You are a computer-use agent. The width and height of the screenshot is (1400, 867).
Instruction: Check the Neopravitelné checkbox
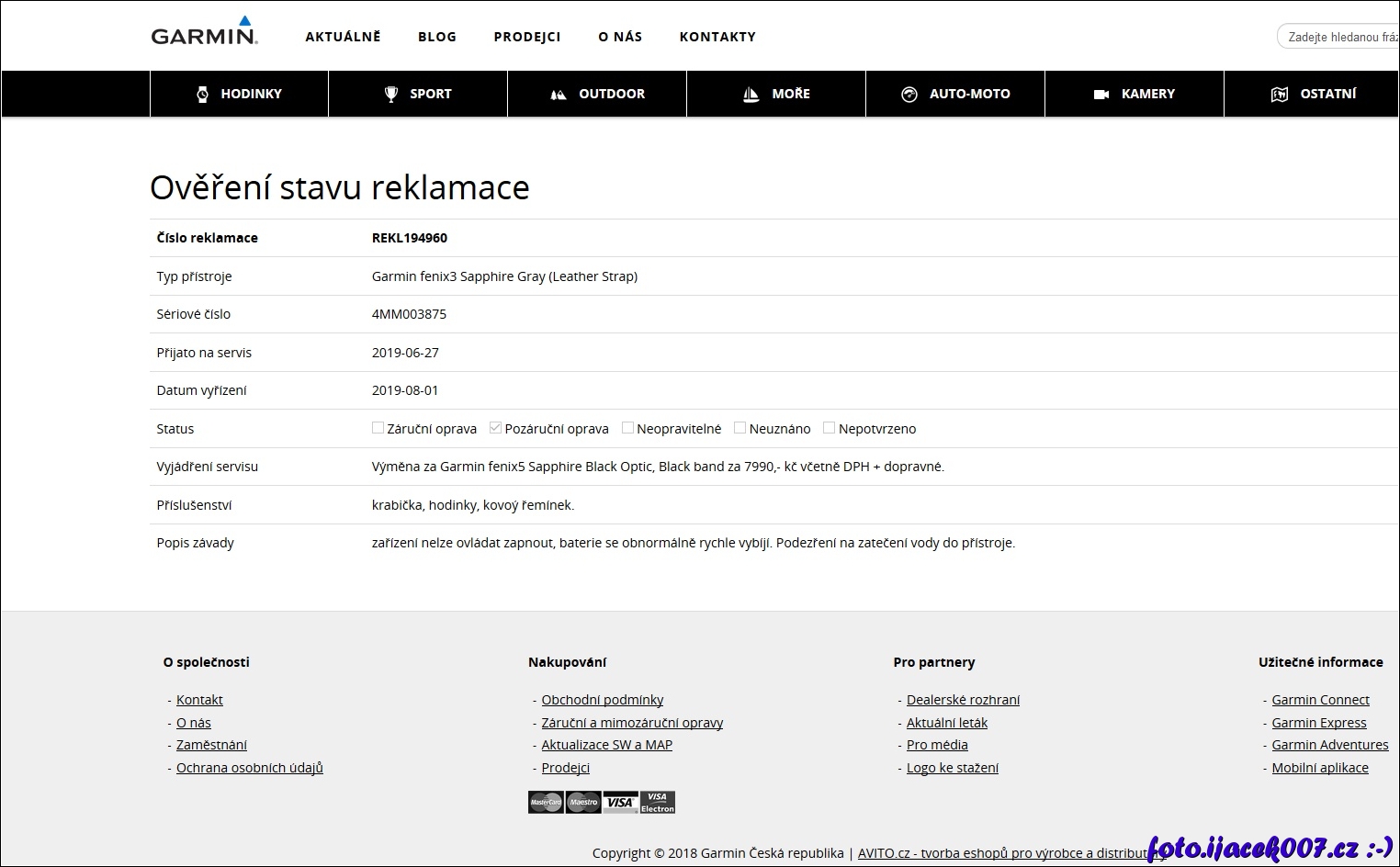627,428
